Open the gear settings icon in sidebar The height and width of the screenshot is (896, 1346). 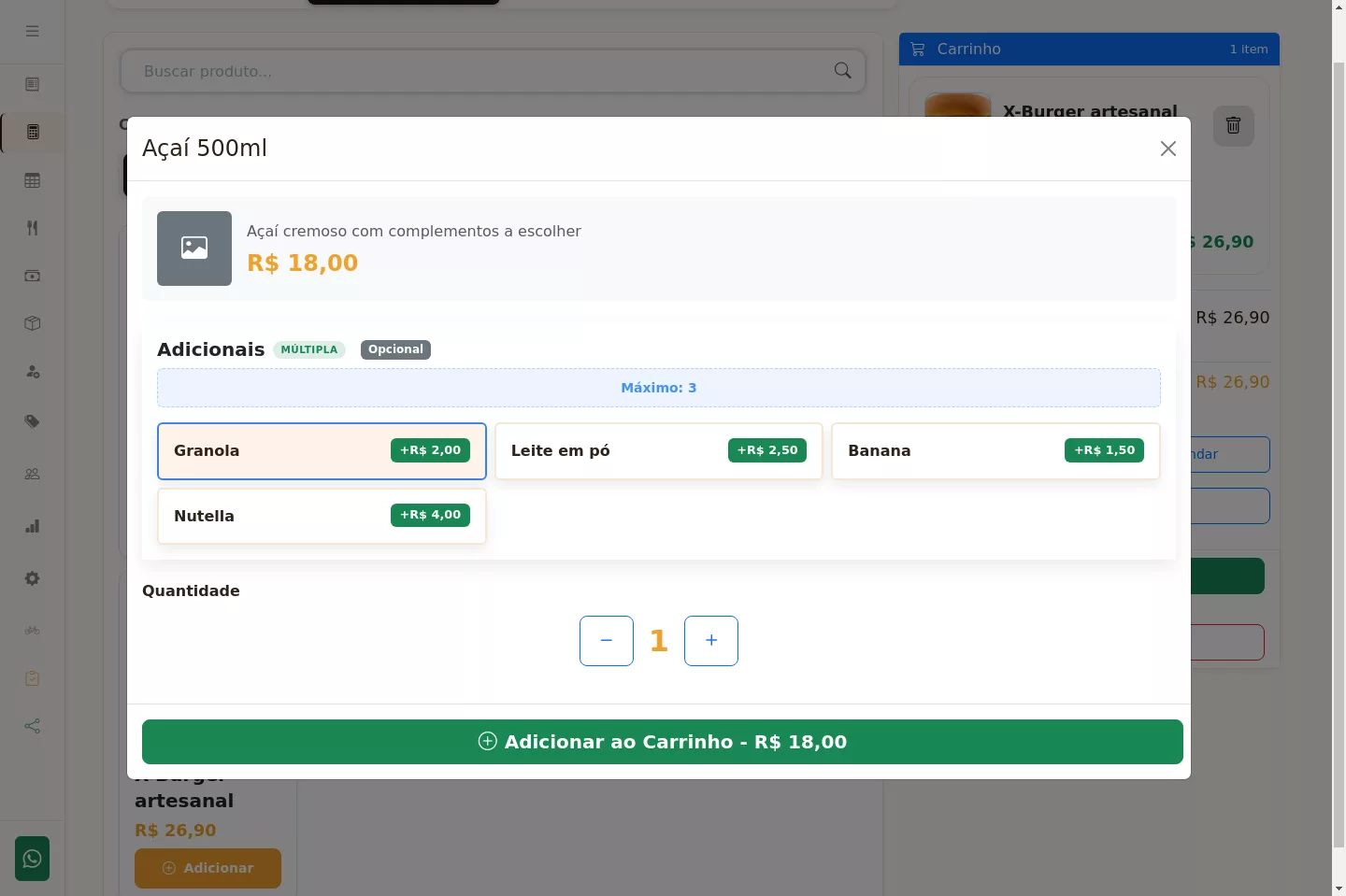coord(33,578)
